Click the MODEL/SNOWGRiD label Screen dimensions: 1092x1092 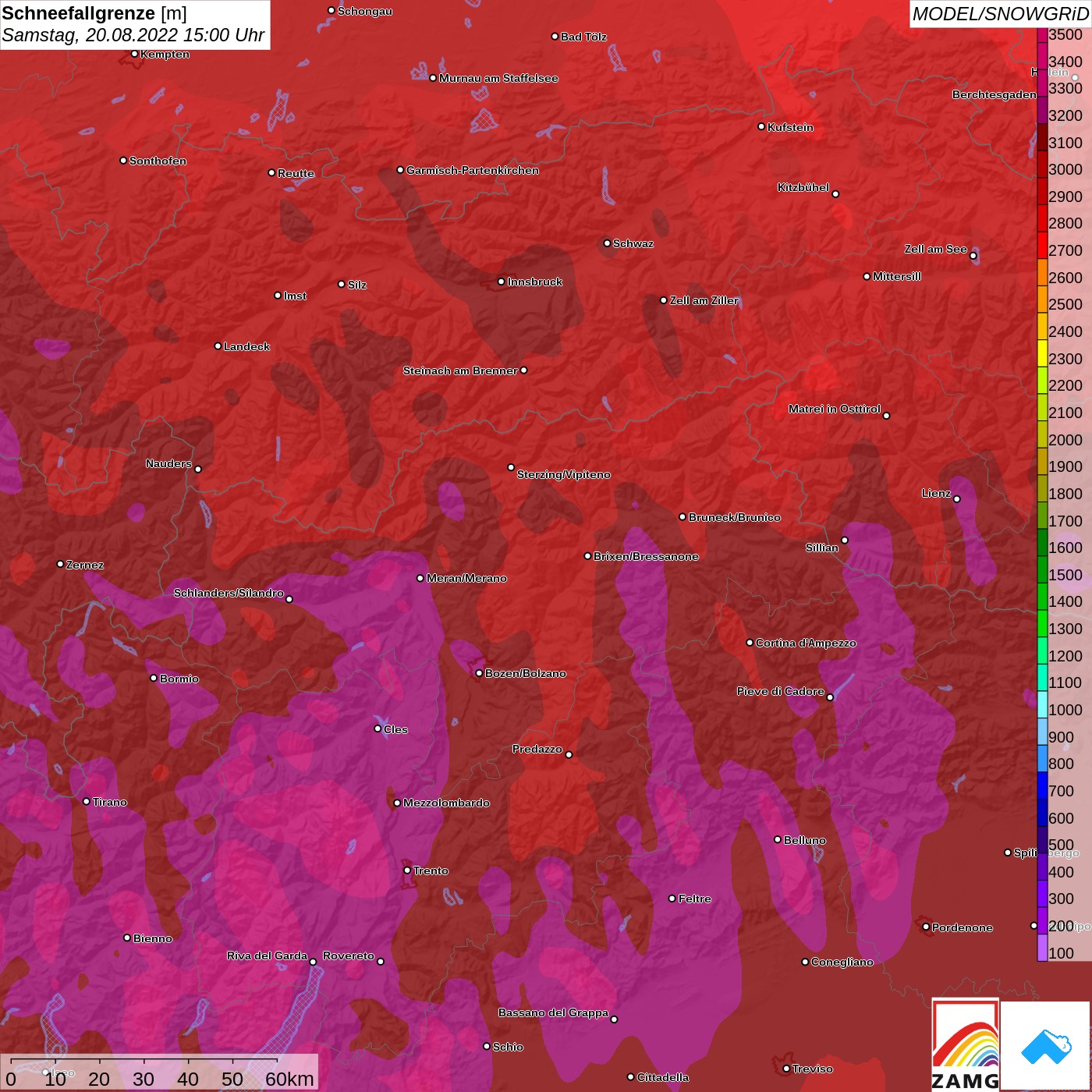tap(1000, 13)
